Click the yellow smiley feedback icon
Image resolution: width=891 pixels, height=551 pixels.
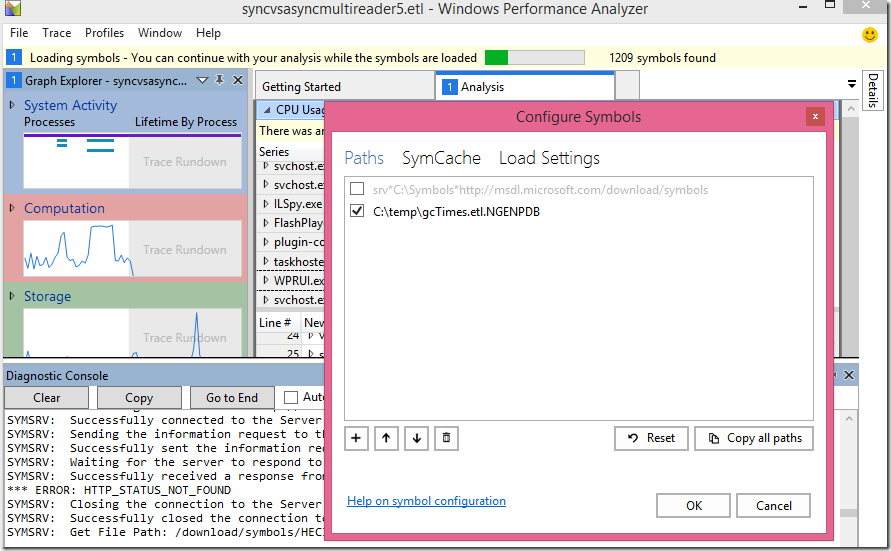tap(870, 34)
